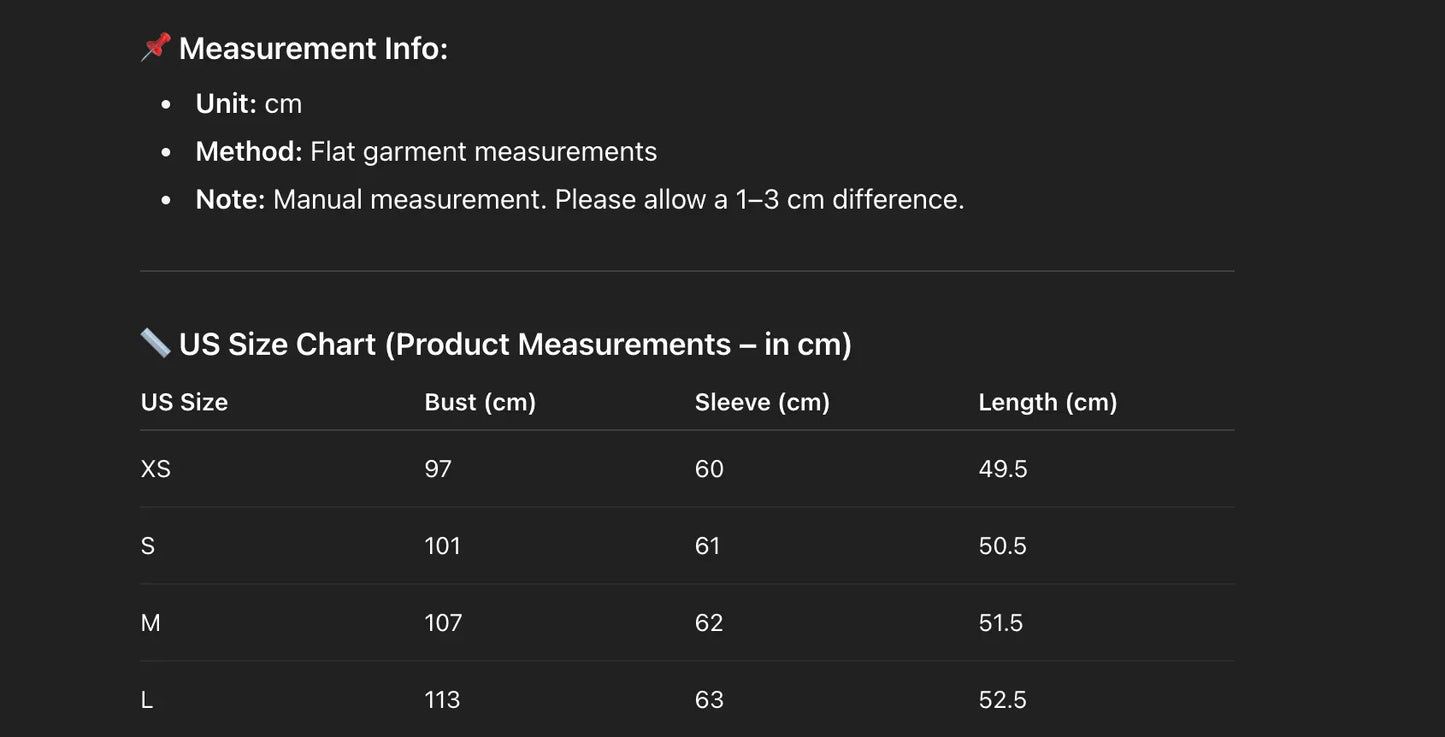Click the Measurement Info heading
Image resolution: width=1445 pixels, height=737 pixels.
tap(313, 48)
